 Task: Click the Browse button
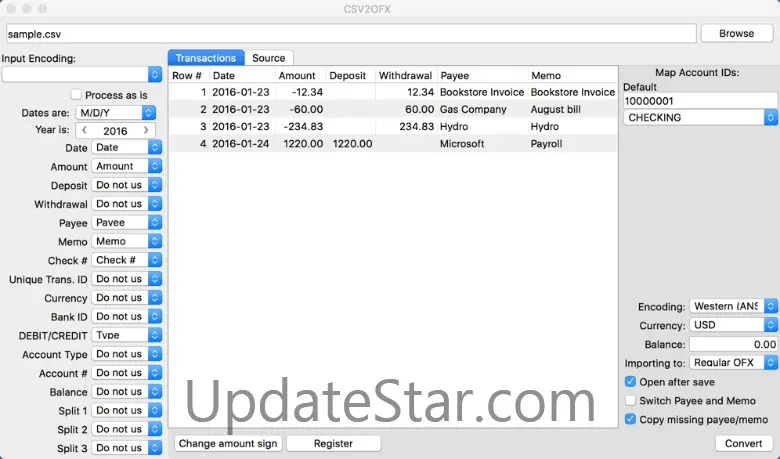pos(737,33)
